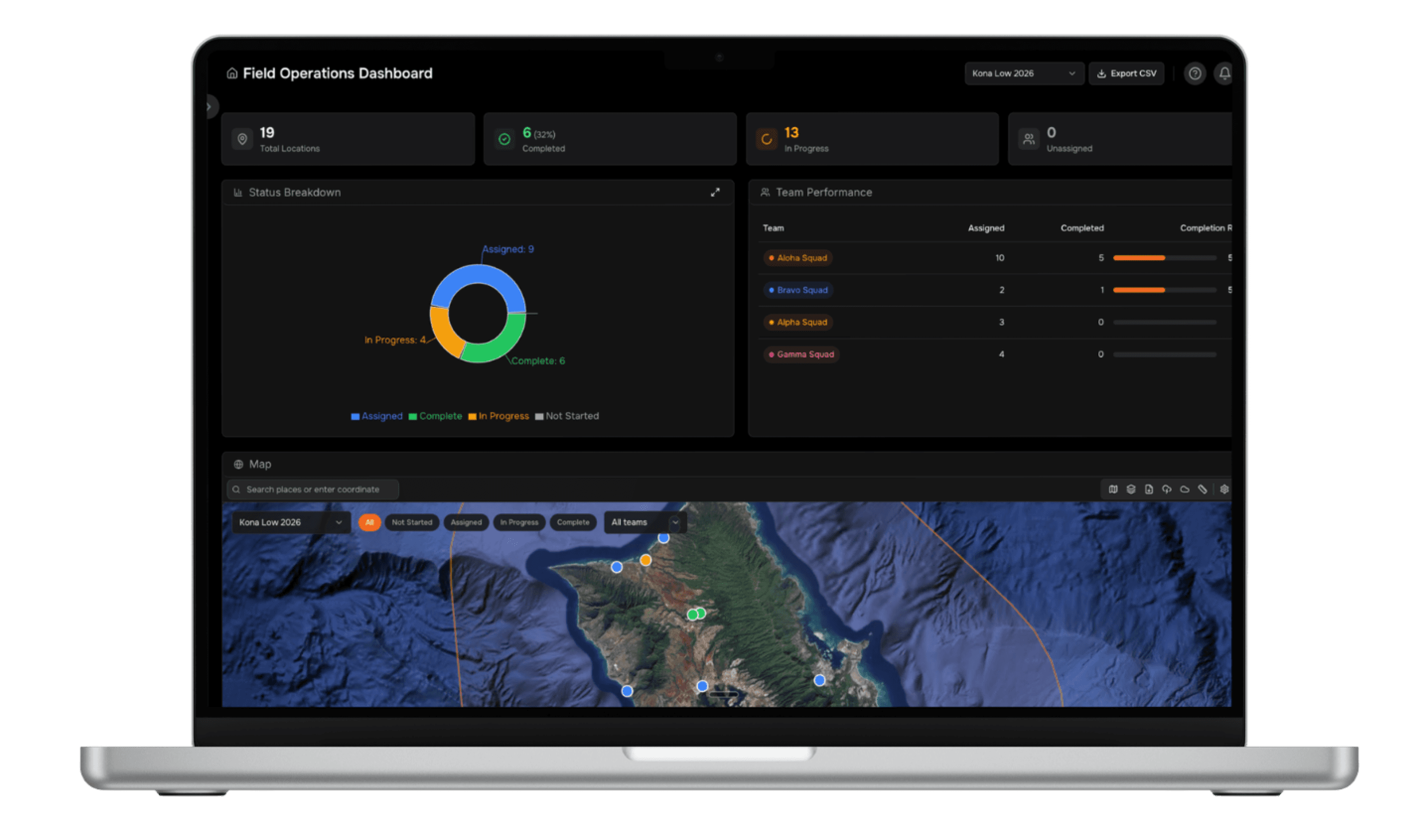Expand the Status Breakdown chart

(715, 193)
